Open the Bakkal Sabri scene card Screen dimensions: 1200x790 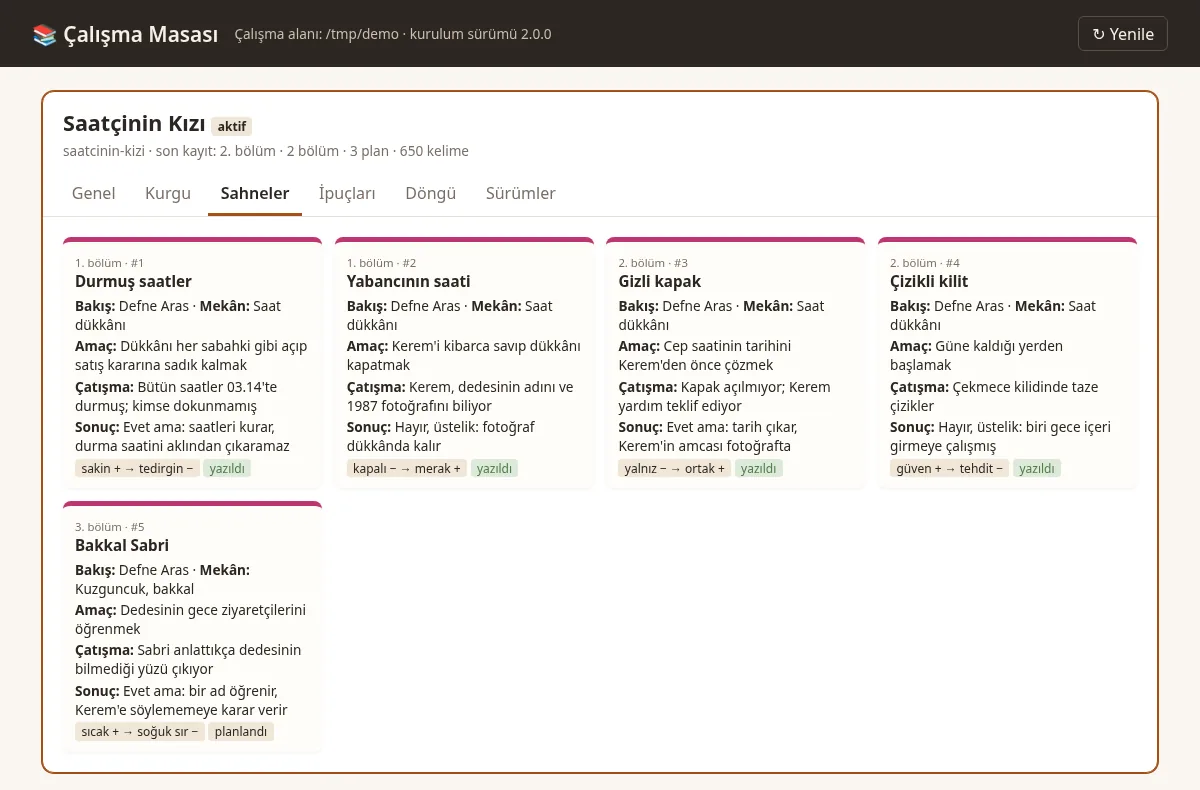[192, 627]
